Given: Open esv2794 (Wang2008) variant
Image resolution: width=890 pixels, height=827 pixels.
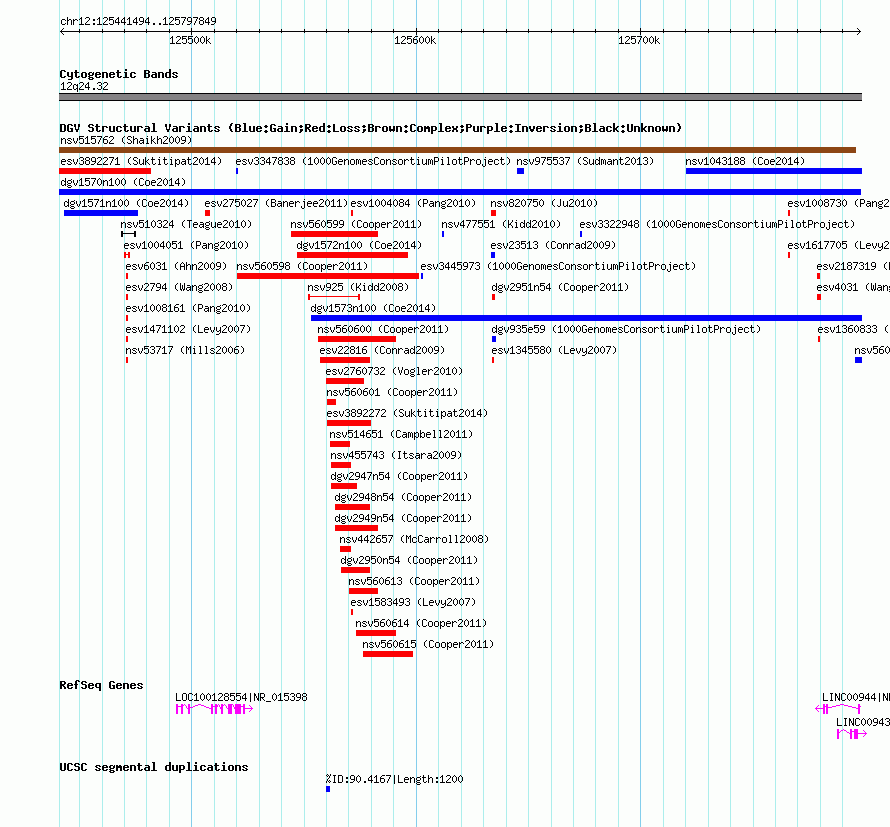Looking at the screenshot, I should click(179, 287).
